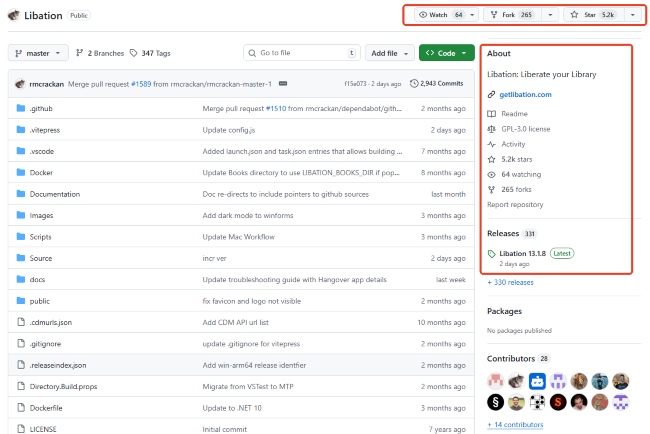Click the clock icon beside 2,943 Commits
Image resolution: width=650 pixels, height=434 pixels.
414,83
